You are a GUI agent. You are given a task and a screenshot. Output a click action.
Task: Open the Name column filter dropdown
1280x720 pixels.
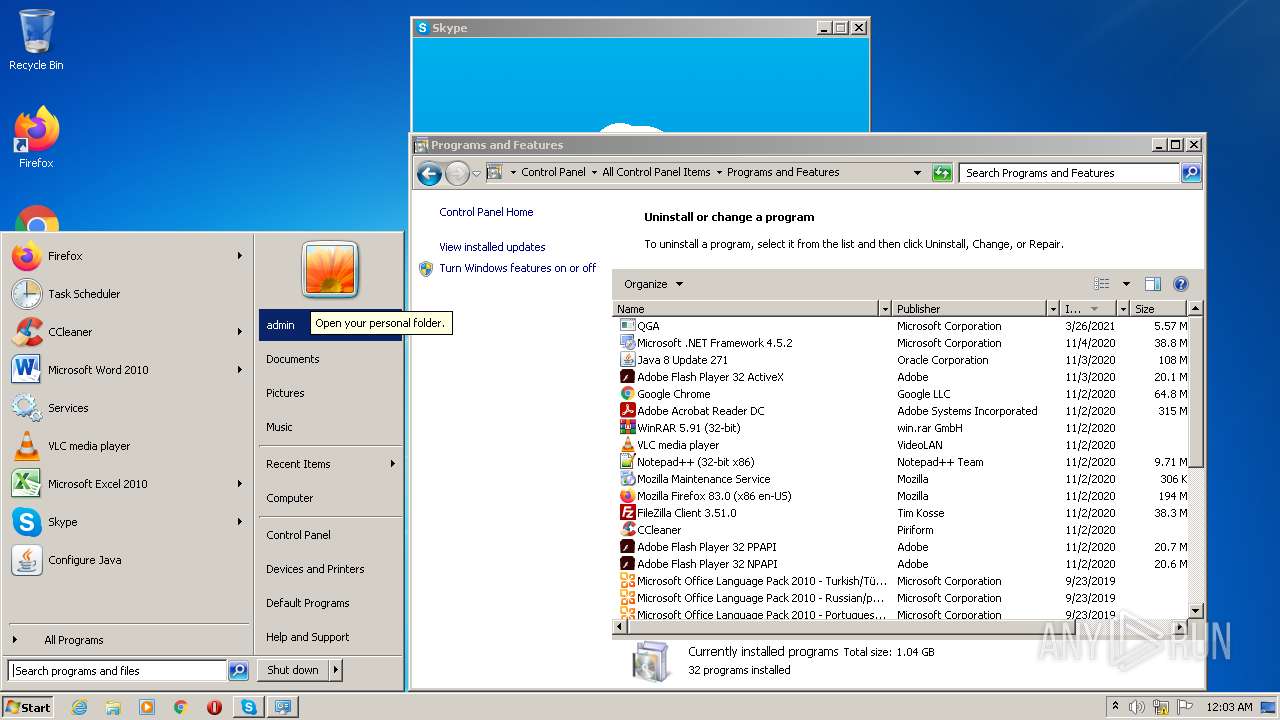click(884, 309)
